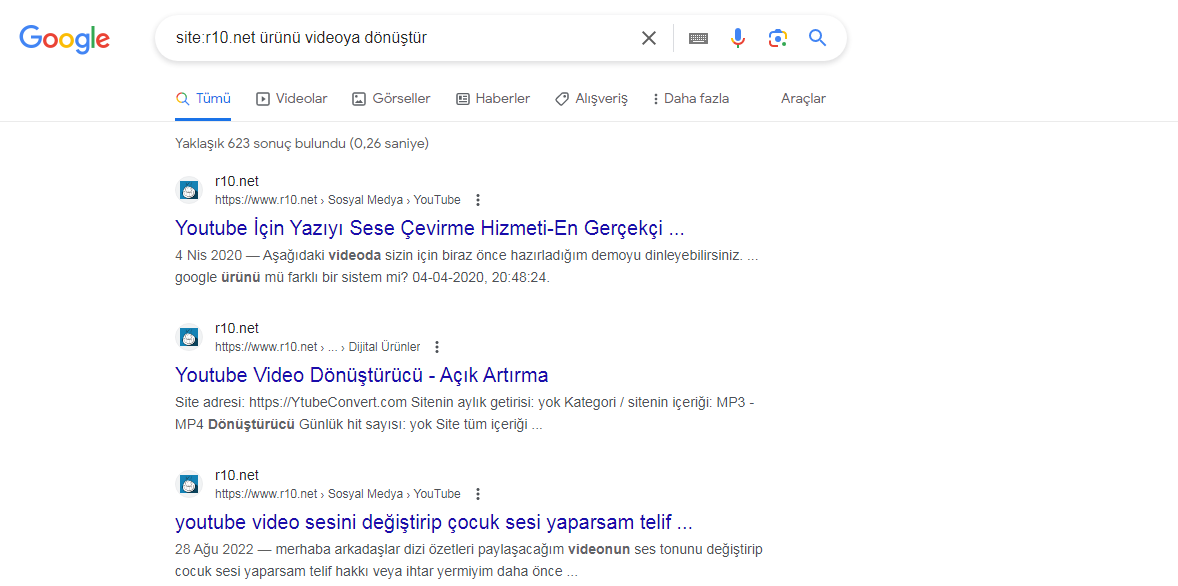Screen dimensions: 1178x586
Task: Click r10.net favicon of çocuk sesi result
Action: 189,485
